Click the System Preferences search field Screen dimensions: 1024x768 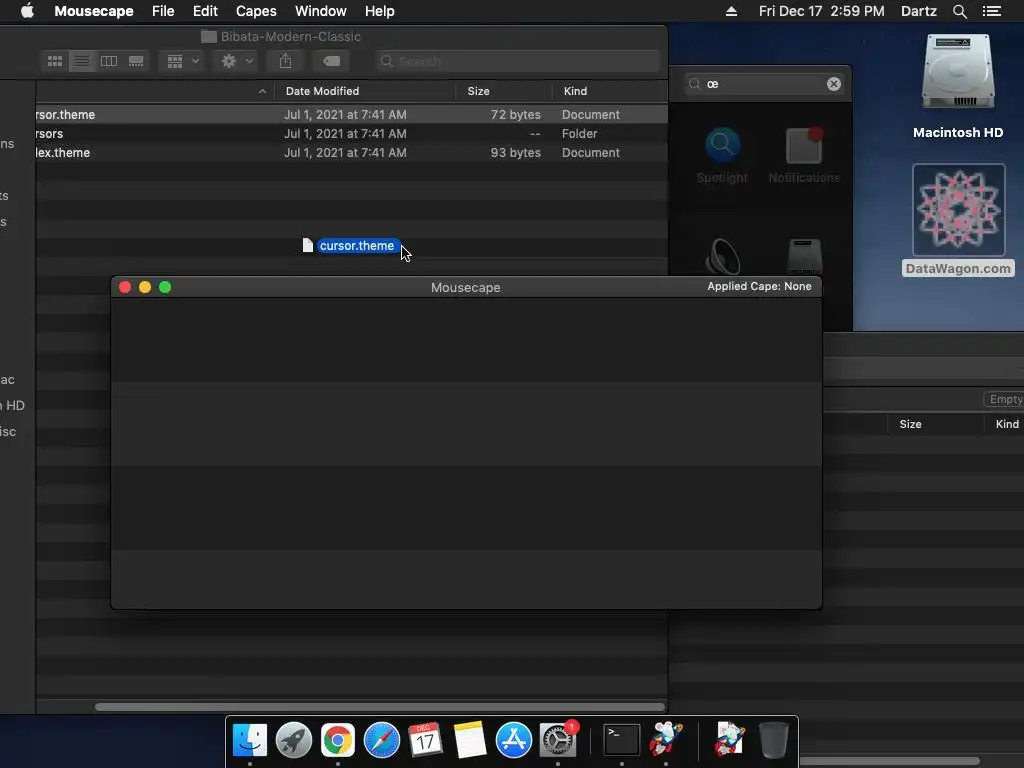[x=764, y=84]
